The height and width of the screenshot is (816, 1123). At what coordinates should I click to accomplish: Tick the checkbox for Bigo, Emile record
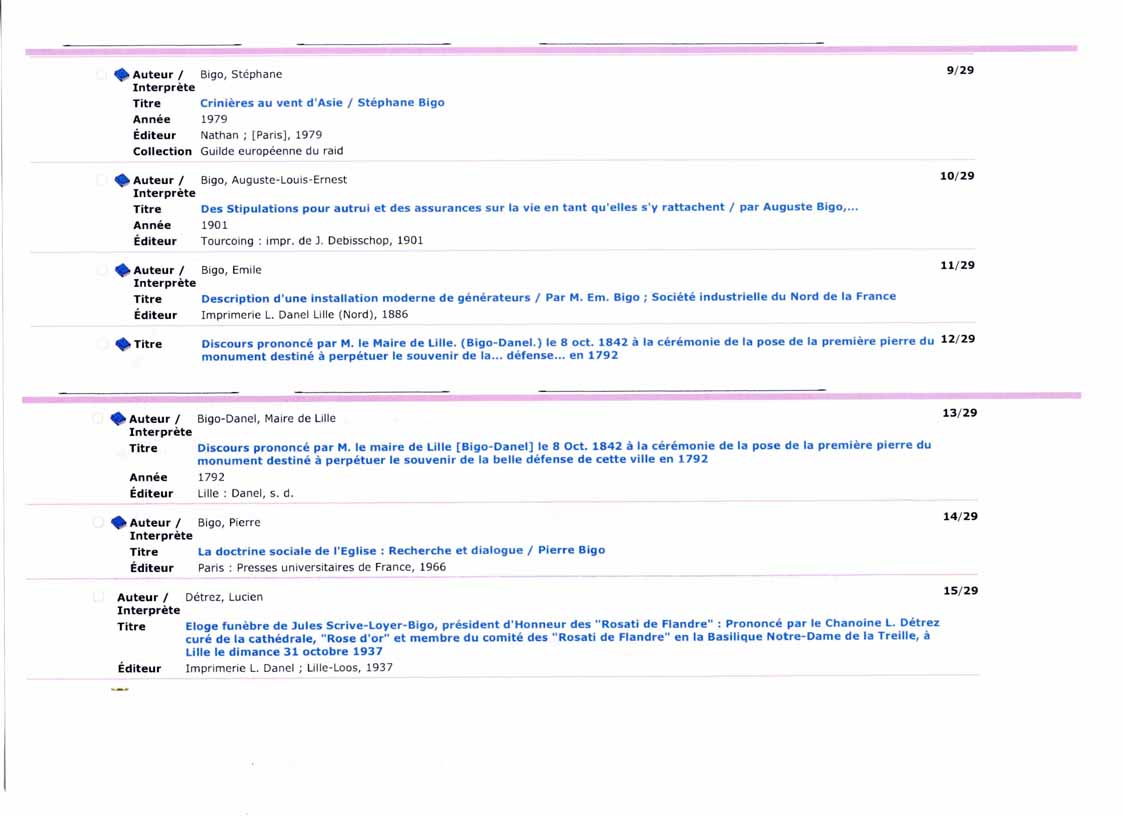102,270
